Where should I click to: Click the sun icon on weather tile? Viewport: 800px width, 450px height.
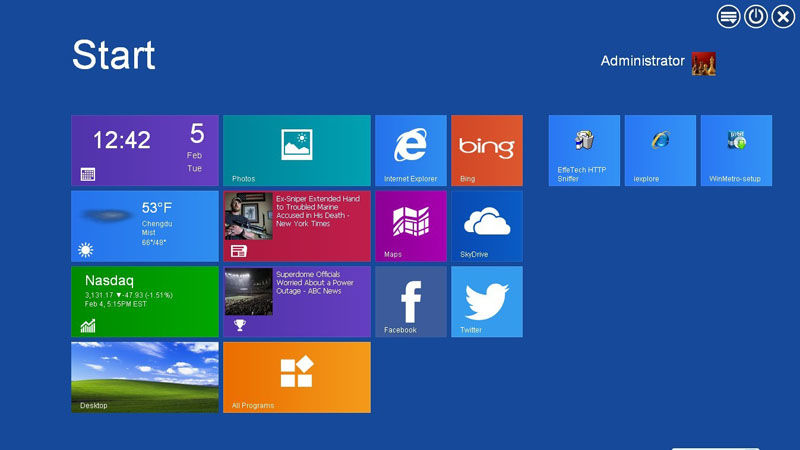(86, 250)
